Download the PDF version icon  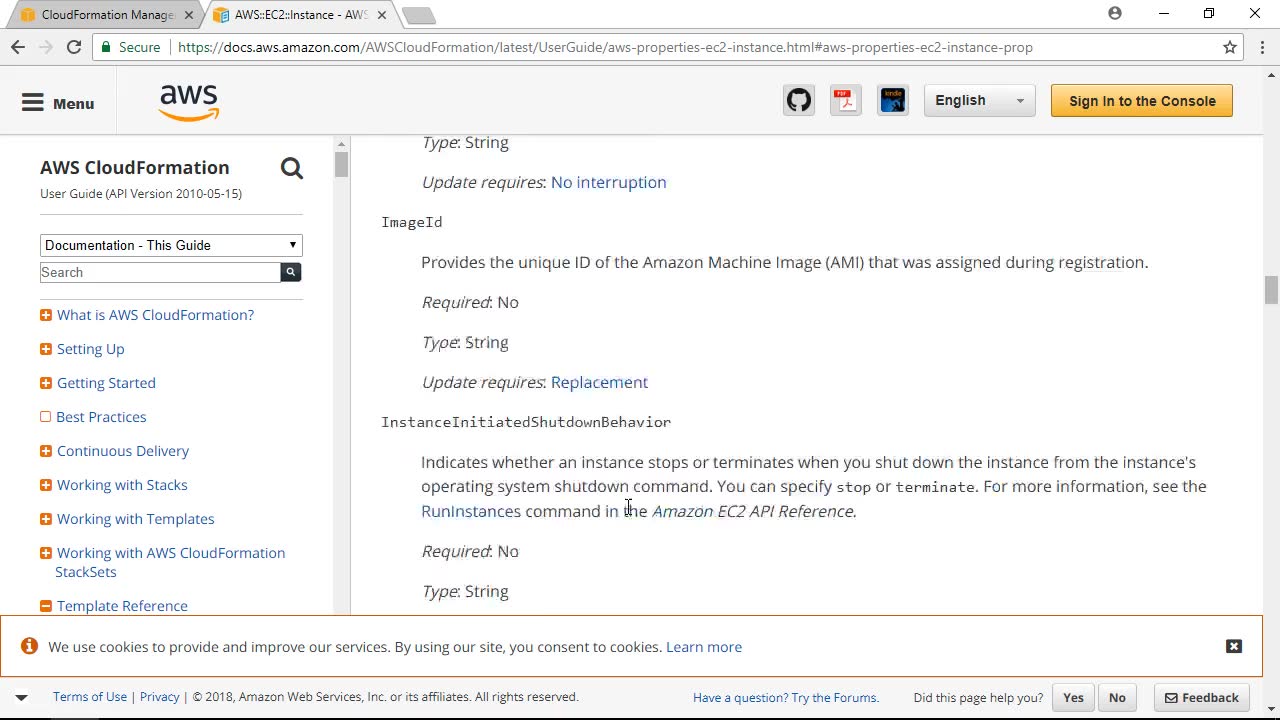coord(845,100)
